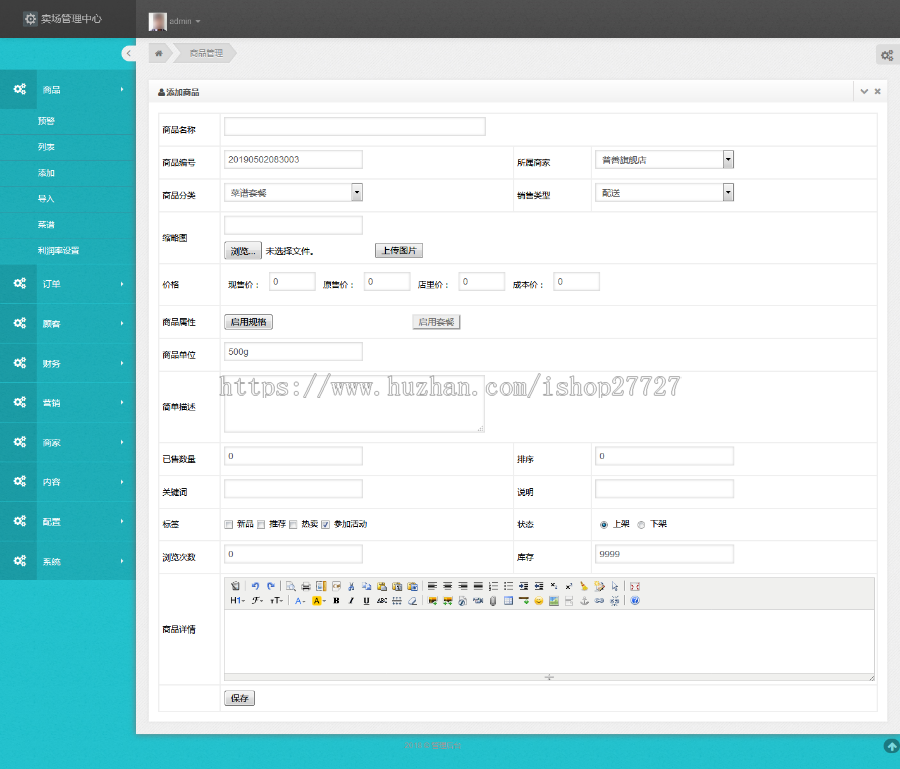Screen dimensions: 900x769
Task: Check the 新品 tag checkbox
Action: 228,525
